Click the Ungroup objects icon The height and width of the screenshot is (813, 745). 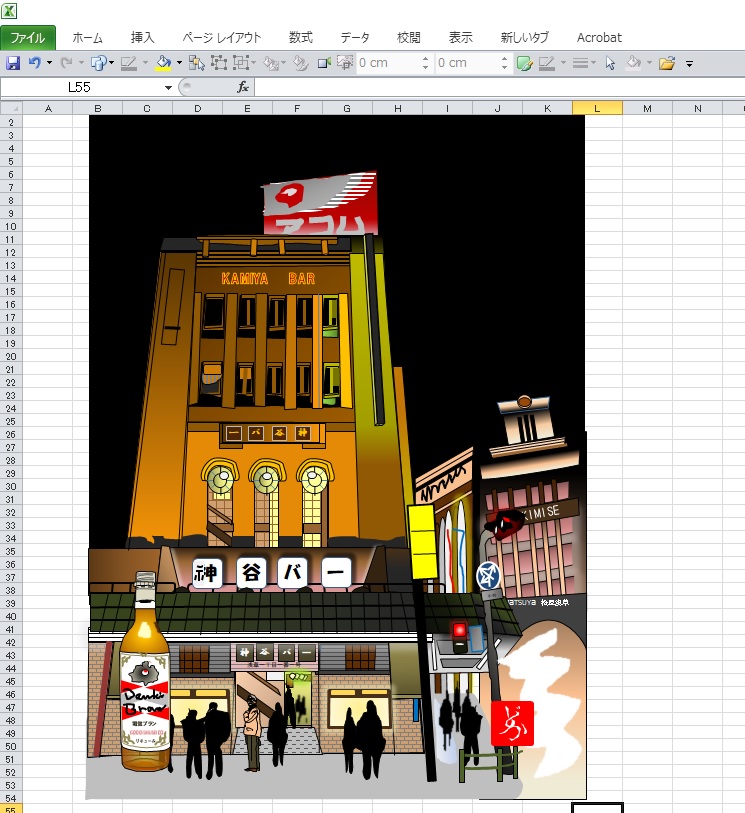click(241, 63)
